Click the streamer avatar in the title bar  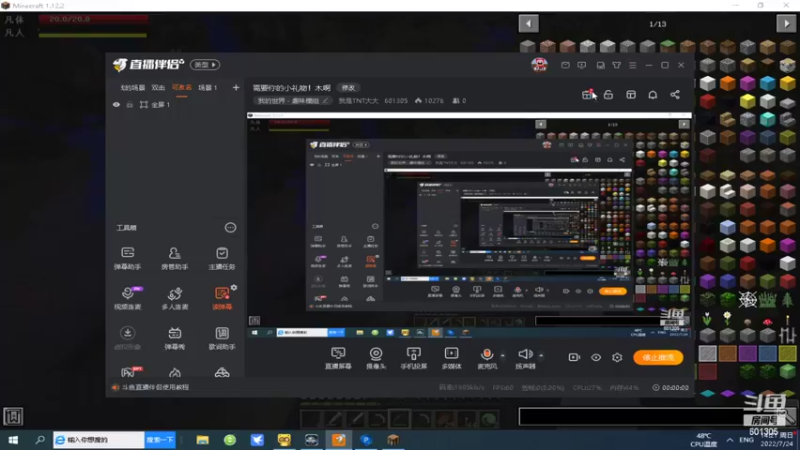pyautogui.click(x=539, y=65)
